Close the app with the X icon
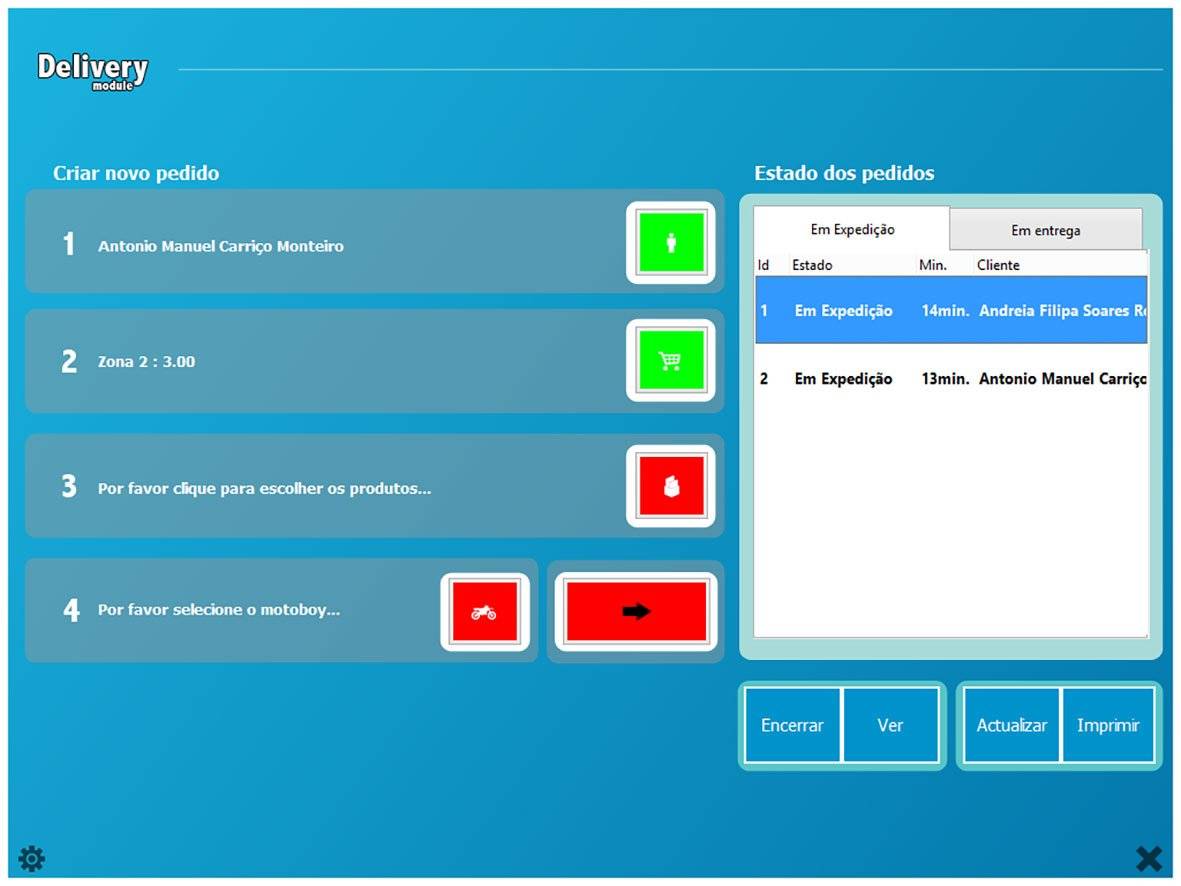 pyautogui.click(x=1149, y=858)
